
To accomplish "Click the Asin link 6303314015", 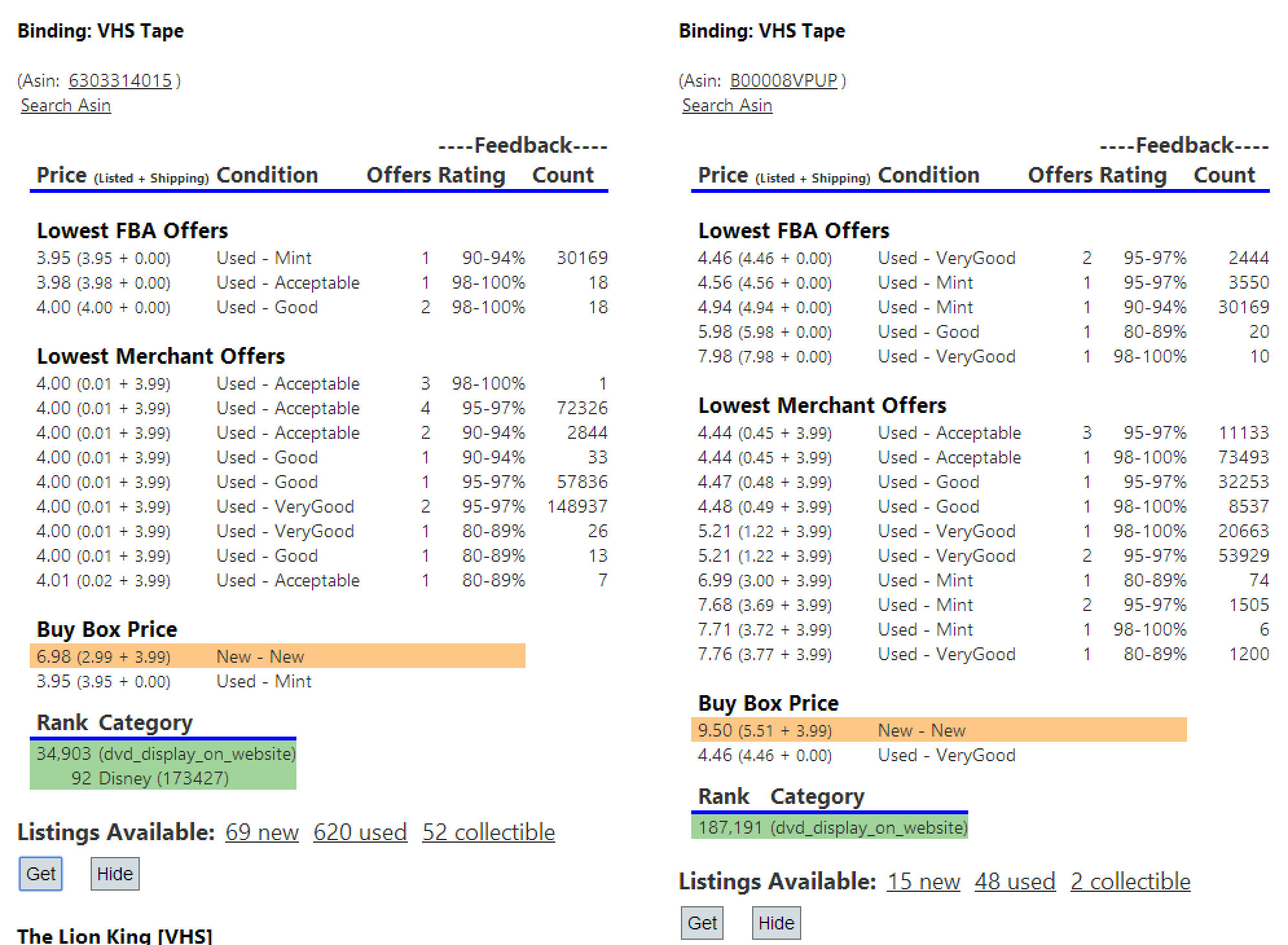I will coord(120,81).
